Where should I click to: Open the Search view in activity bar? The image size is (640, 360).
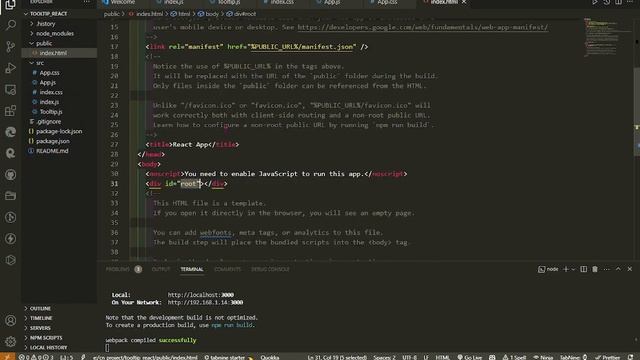pyautogui.click(x=11, y=25)
